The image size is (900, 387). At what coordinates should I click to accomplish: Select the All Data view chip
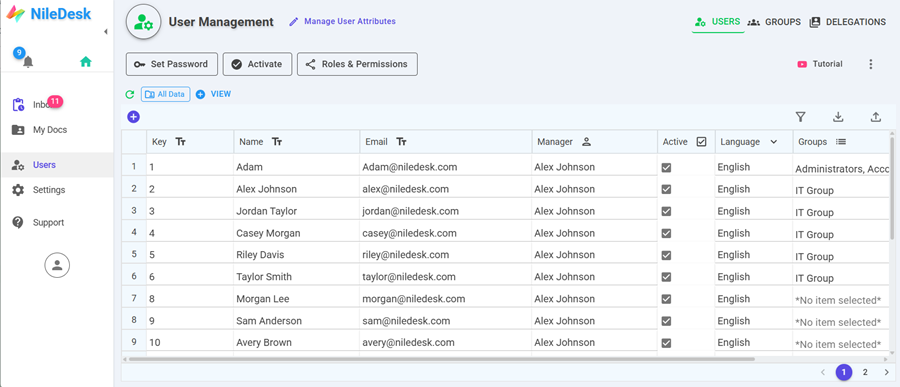point(165,94)
